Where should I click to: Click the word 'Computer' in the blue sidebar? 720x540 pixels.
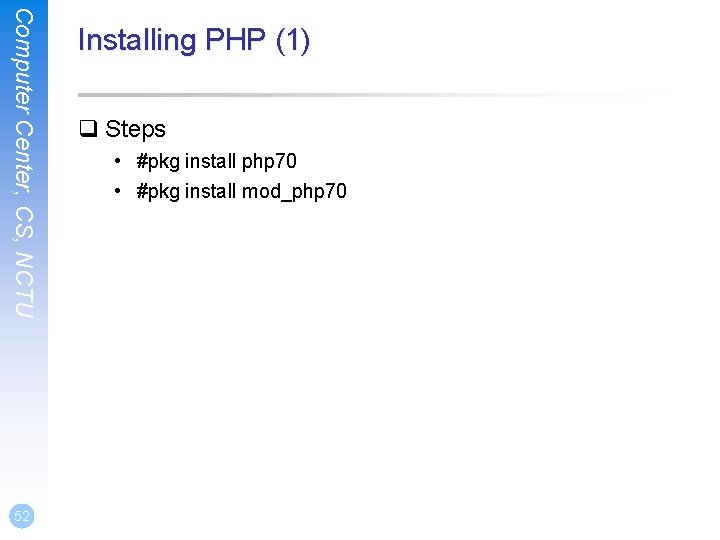[x=24, y=62]
